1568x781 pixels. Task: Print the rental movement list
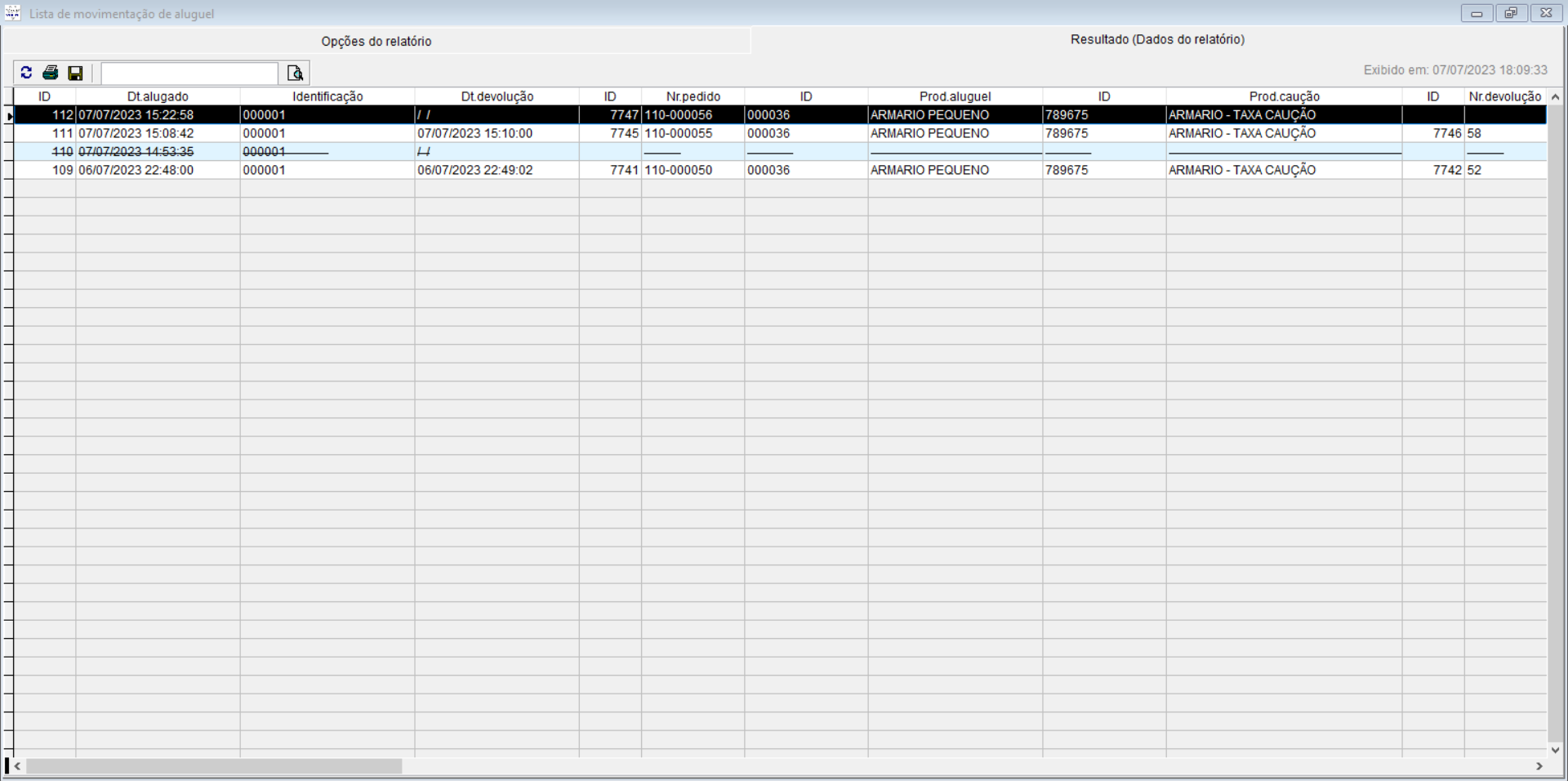pos(51,74)
